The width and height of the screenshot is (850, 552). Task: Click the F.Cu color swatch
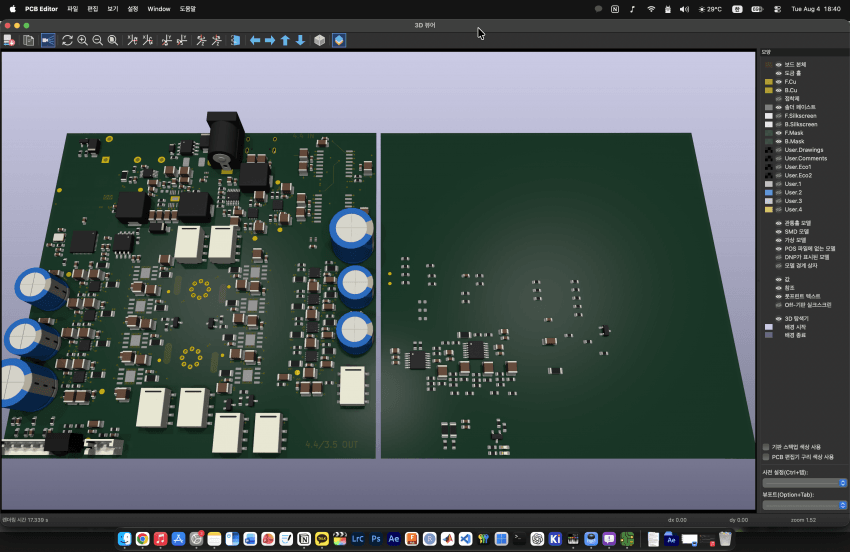click(769, 82)
